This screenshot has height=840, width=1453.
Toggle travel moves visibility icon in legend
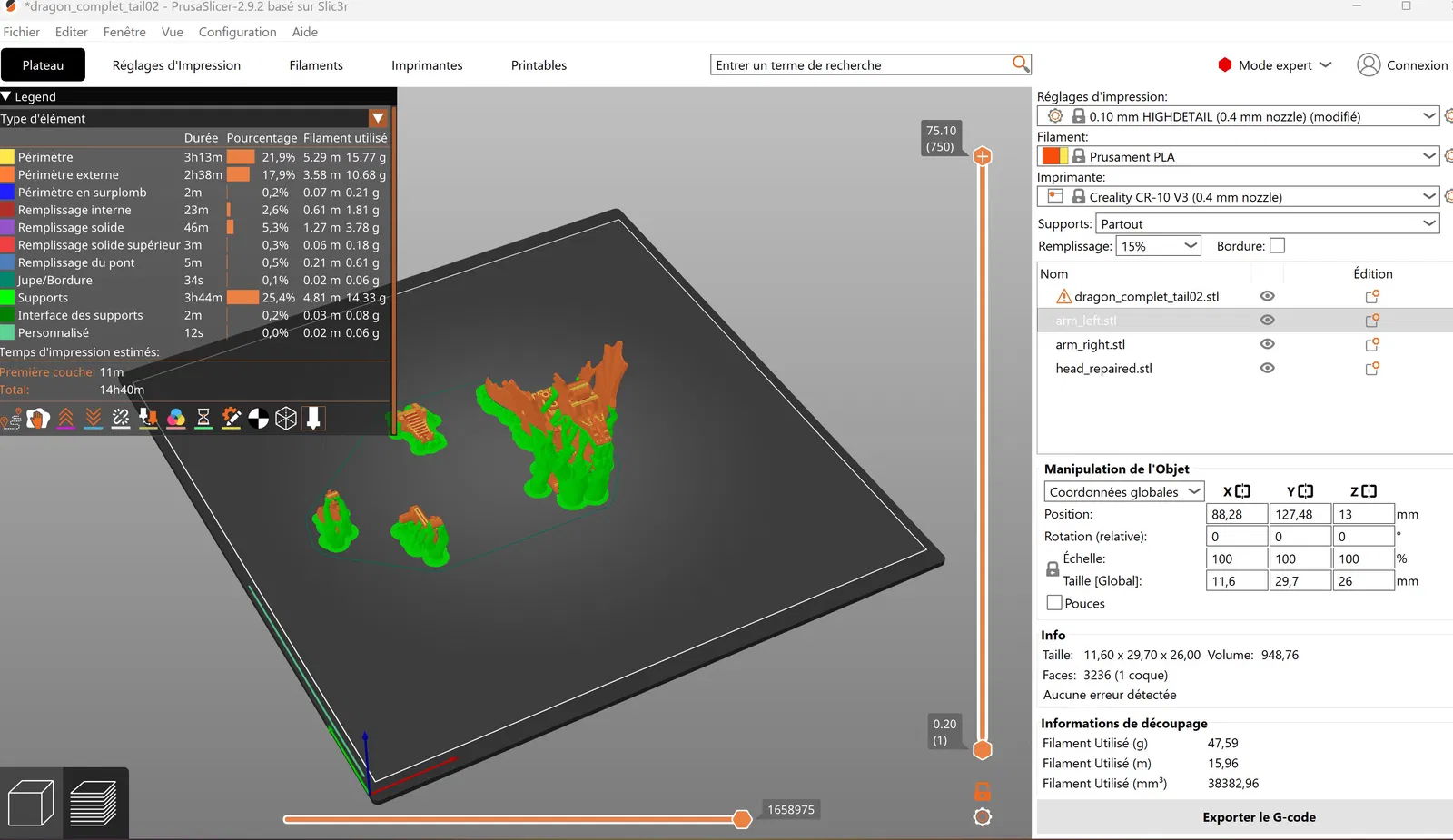tap(11, 419)
